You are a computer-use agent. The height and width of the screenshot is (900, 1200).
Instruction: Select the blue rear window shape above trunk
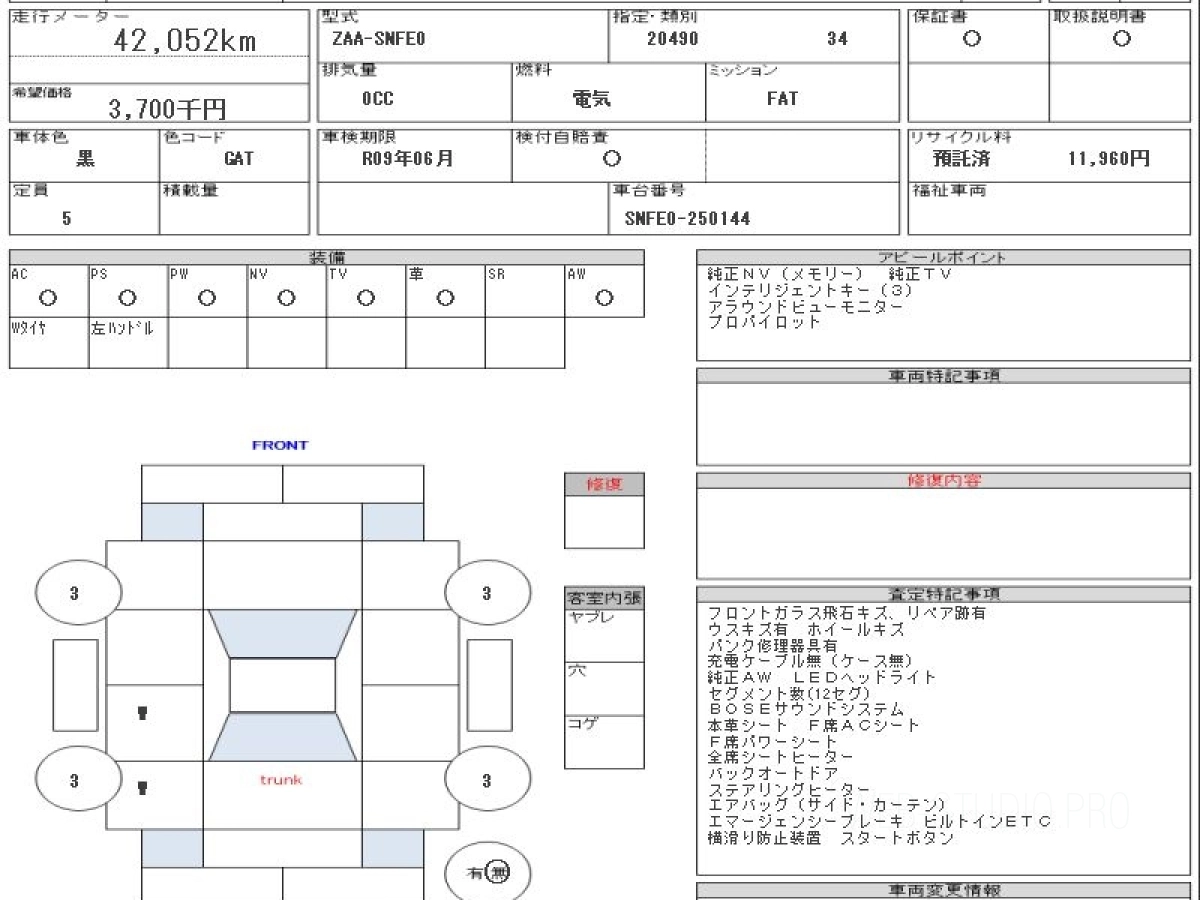(283, 737)
